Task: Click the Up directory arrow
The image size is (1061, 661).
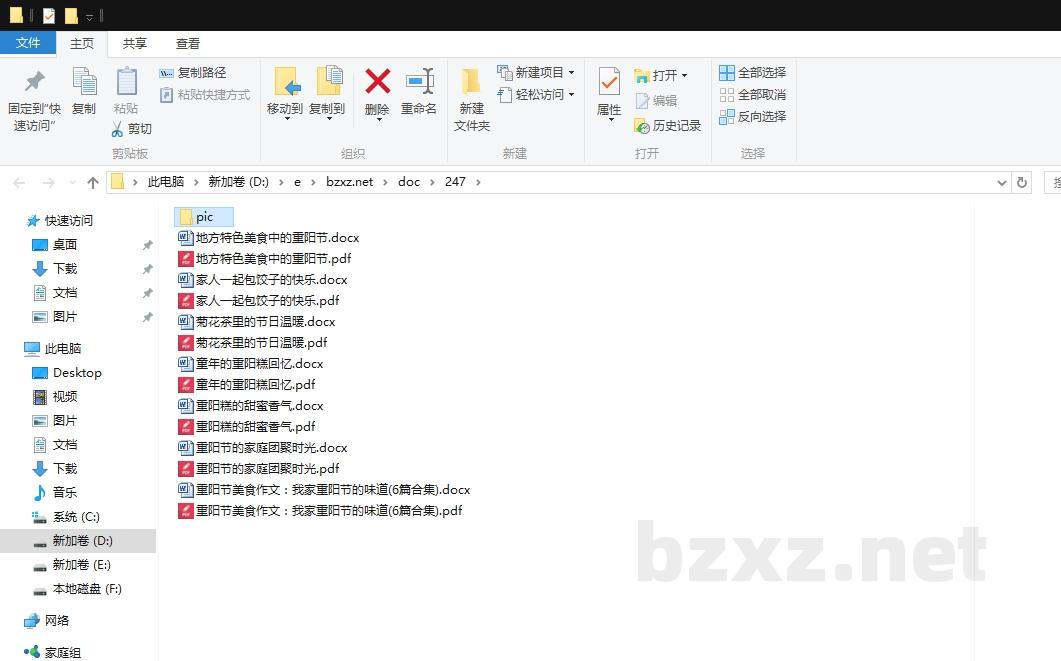Action: click(x=93, y=182)
